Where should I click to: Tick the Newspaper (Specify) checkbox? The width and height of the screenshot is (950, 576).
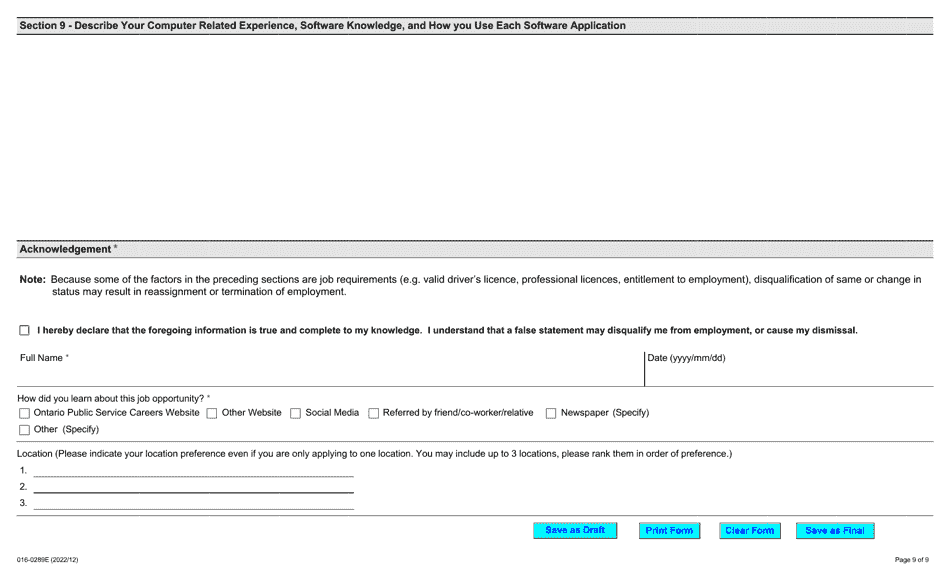coord(551,412)
